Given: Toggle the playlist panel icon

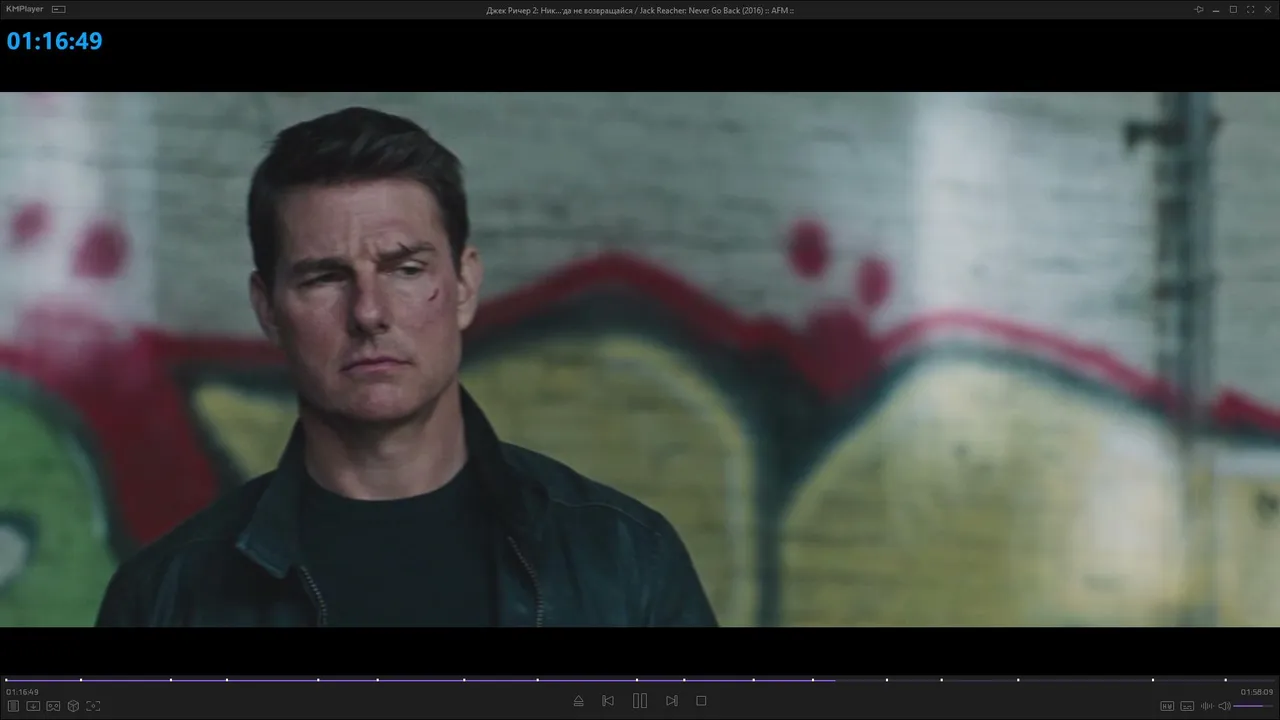Looking at the screenshot, I should 13,706.
